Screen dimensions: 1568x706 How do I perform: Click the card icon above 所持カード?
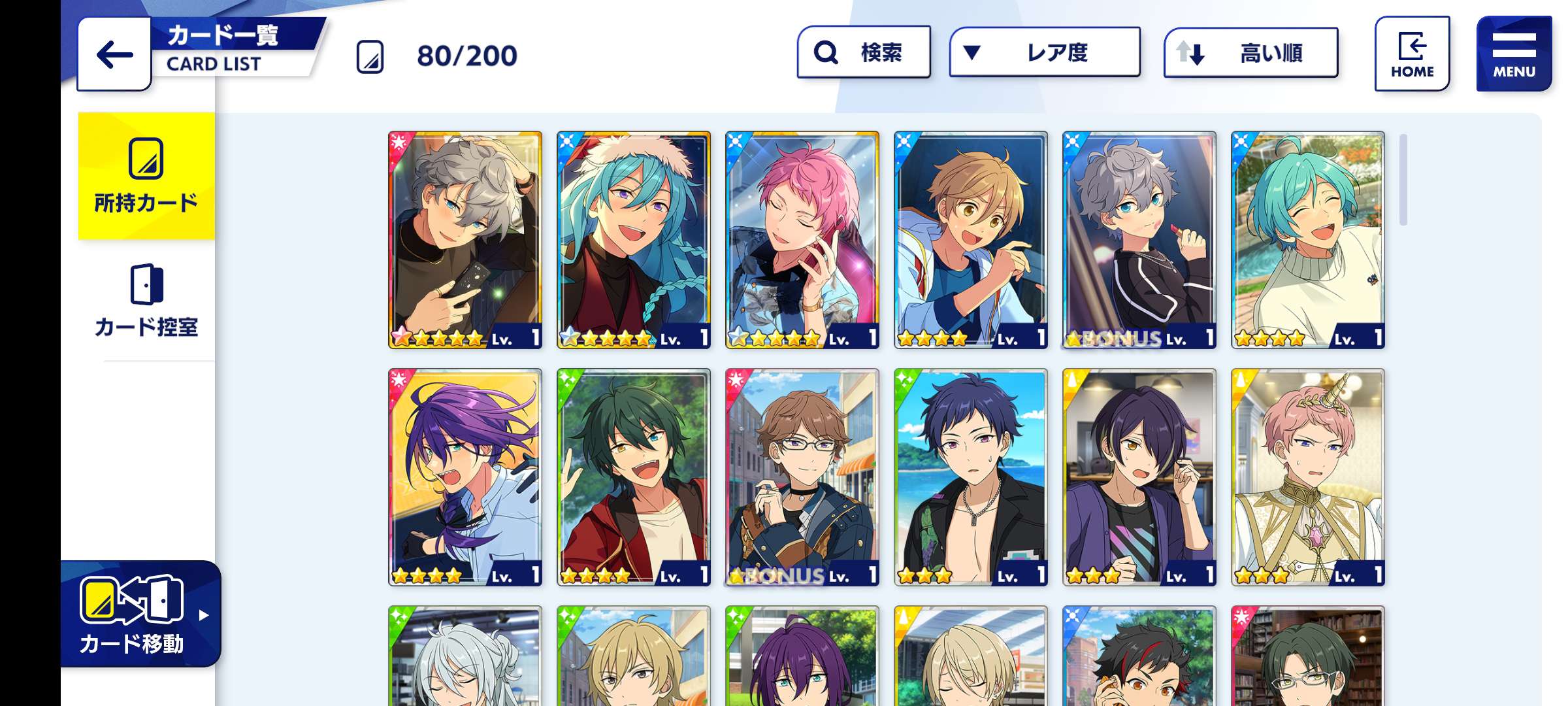(x=146, y=158)
